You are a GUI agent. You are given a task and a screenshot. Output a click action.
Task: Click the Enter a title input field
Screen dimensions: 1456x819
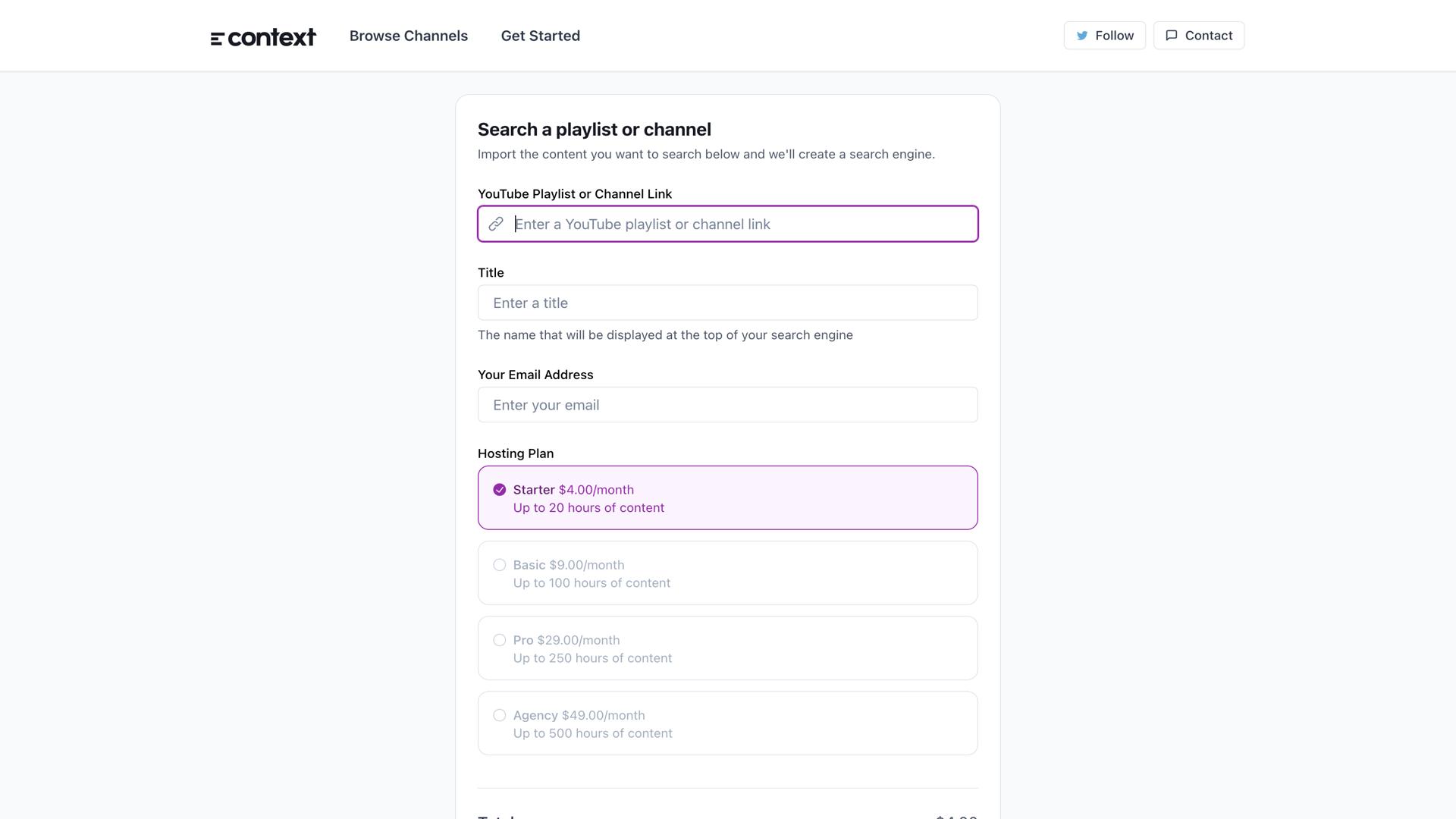coord(727,303)
